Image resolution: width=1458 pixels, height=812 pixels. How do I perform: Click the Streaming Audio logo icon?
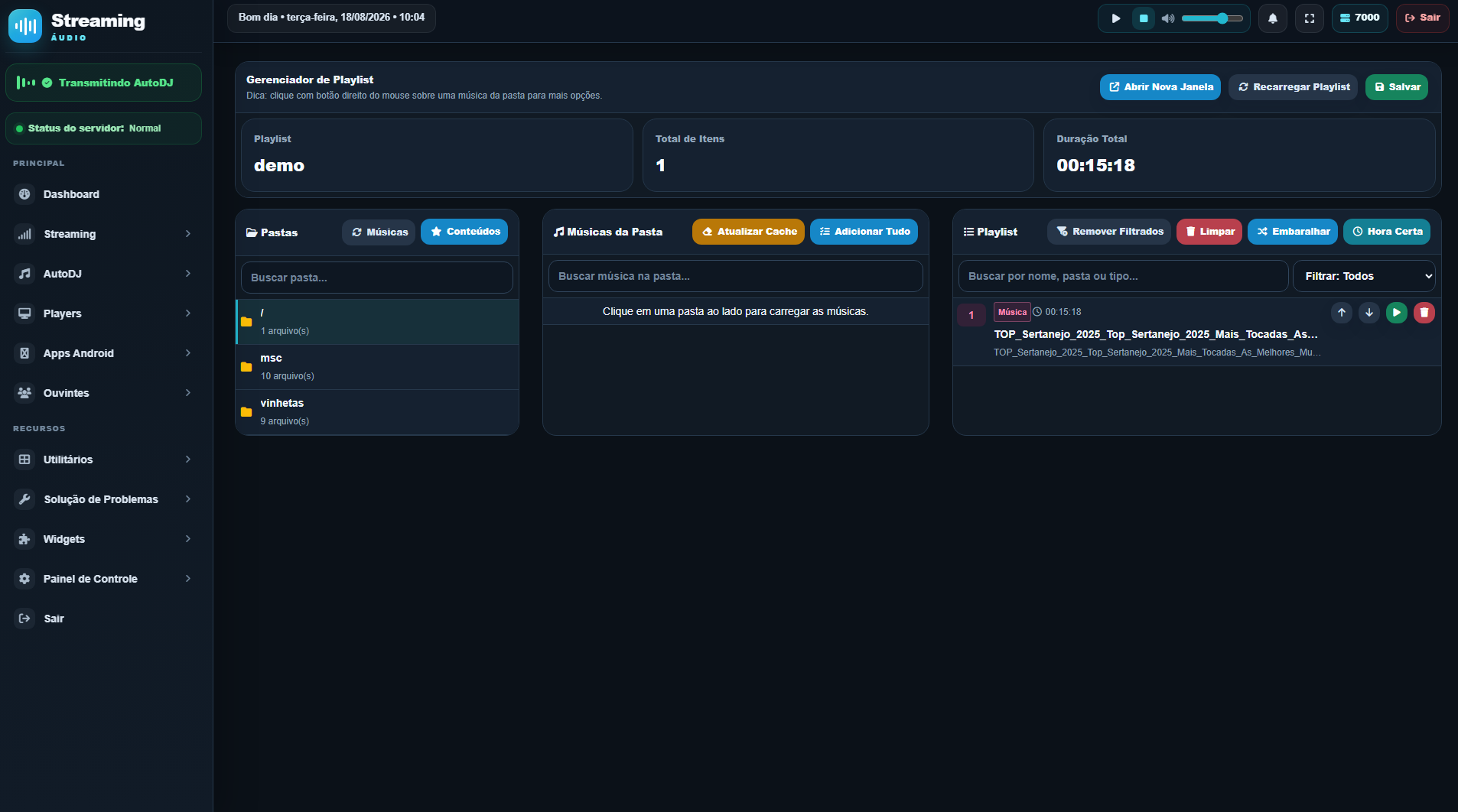(25, 26)
